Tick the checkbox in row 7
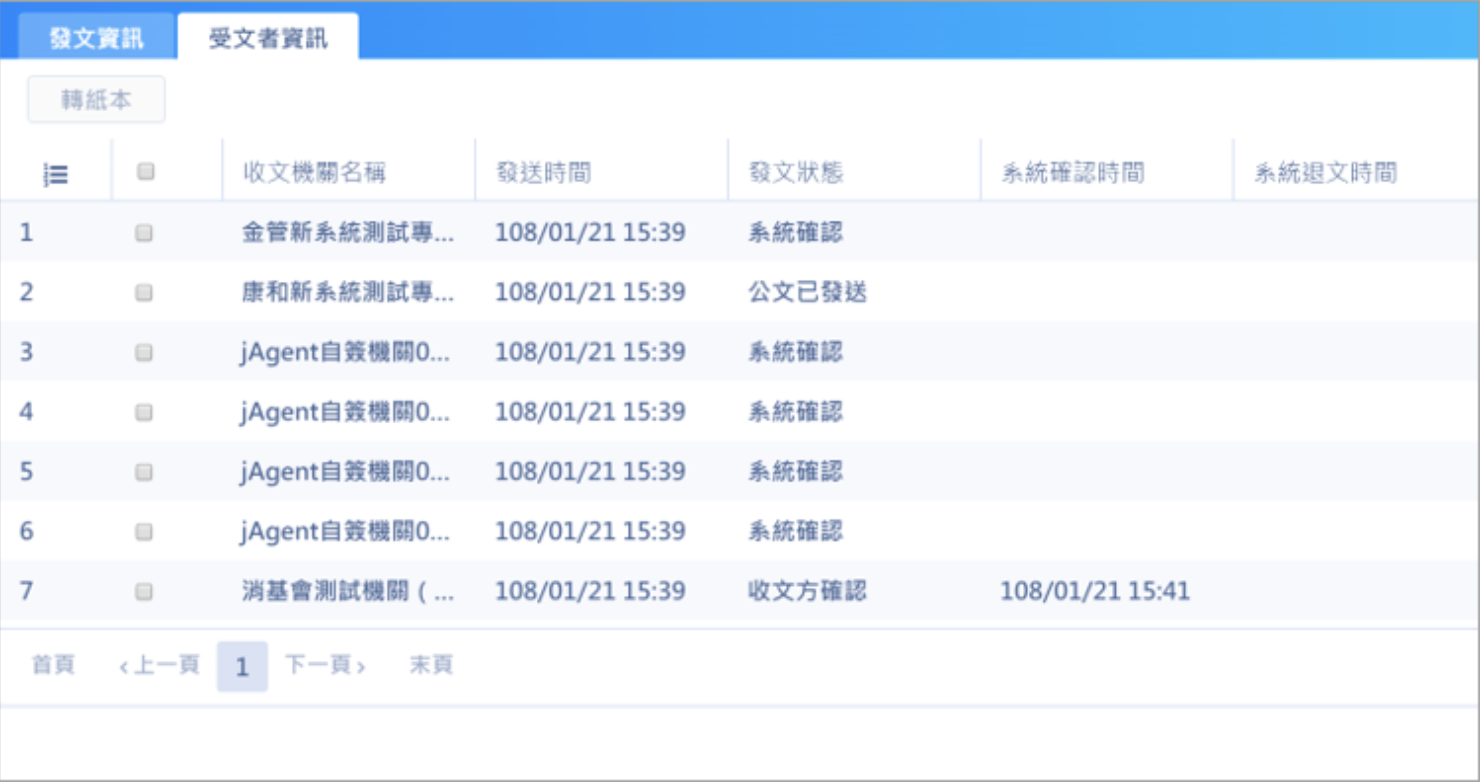Image resolution: width=1482 pixels, height=782 pixels. [x=144, y=592]
